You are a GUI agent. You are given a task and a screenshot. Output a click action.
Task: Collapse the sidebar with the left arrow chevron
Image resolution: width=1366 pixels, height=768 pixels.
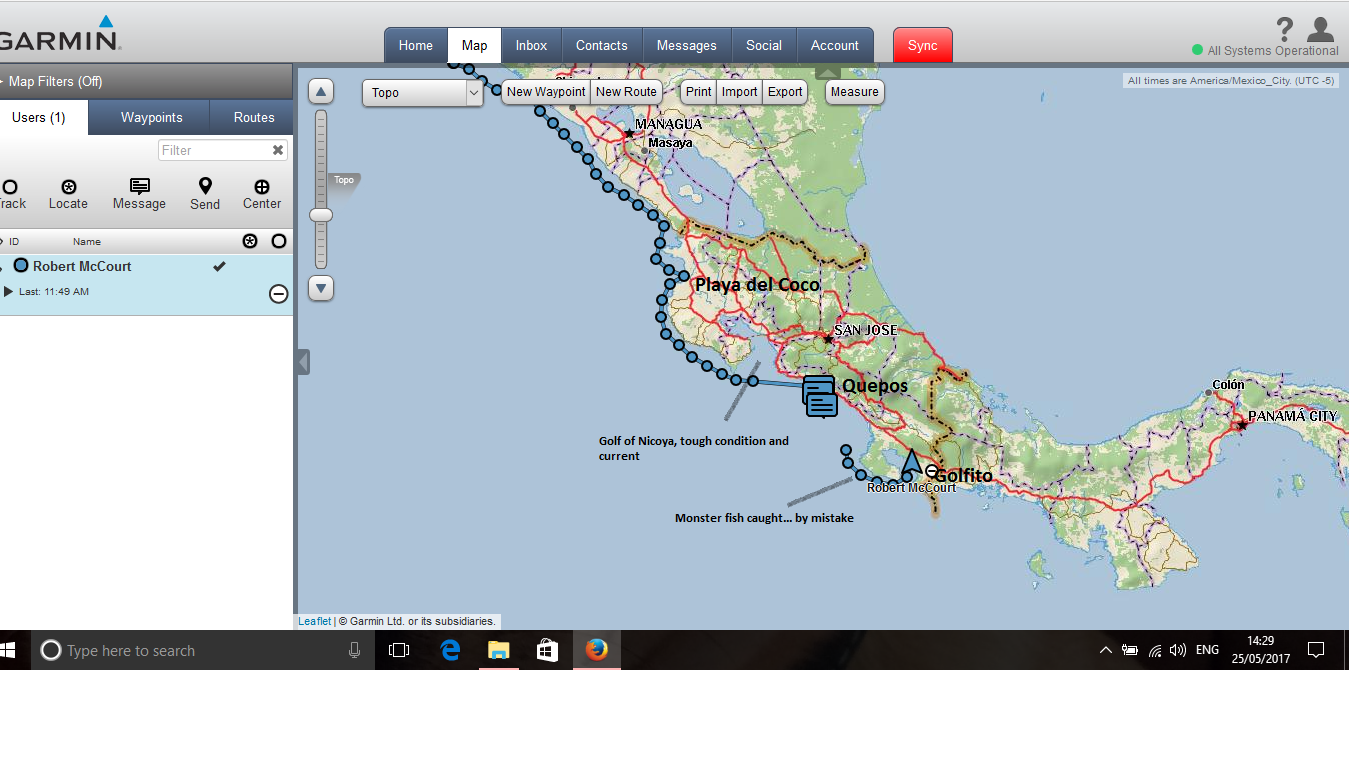(x=302, y=361)
